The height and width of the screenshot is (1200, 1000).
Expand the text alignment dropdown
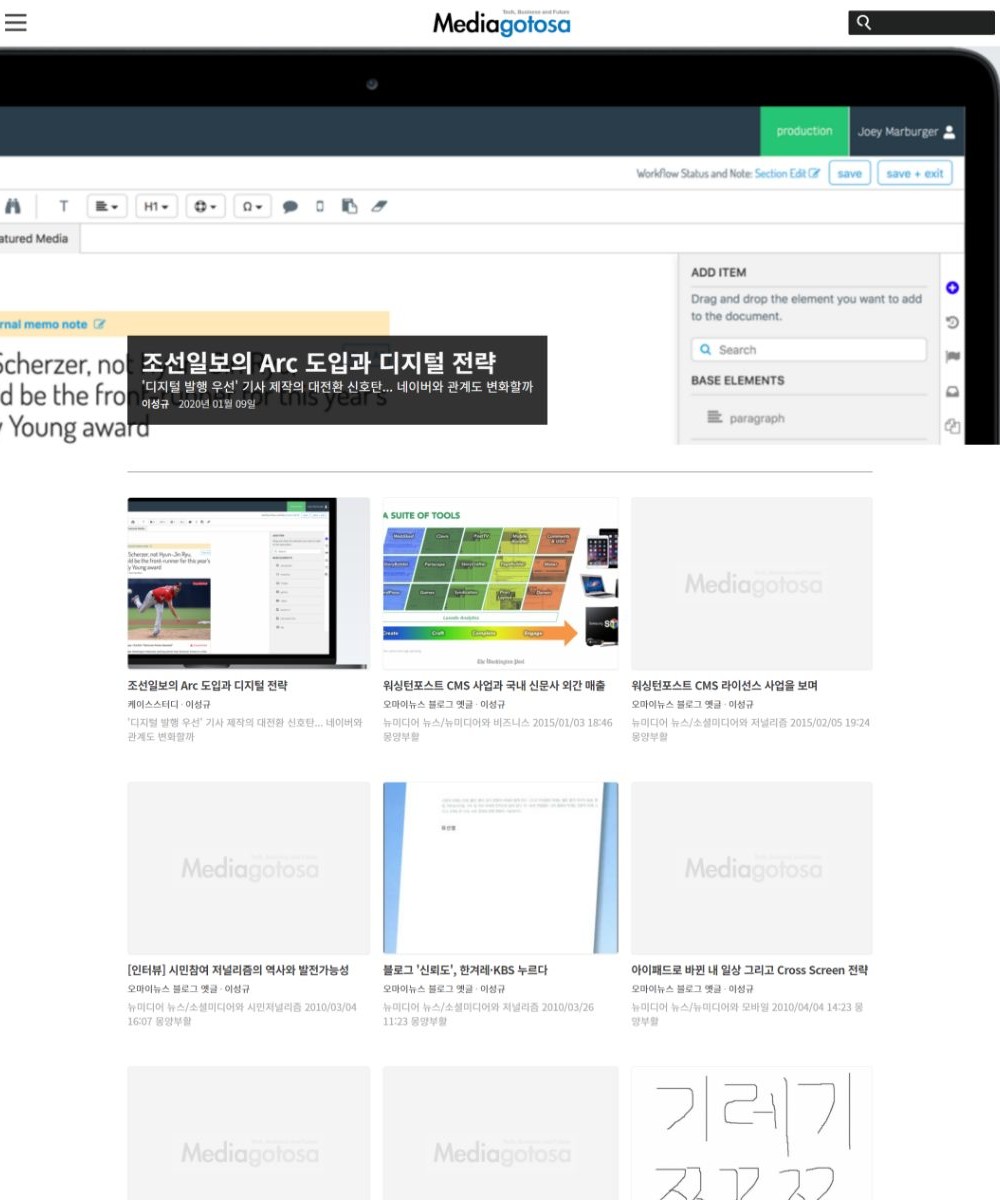coord(105,207)
